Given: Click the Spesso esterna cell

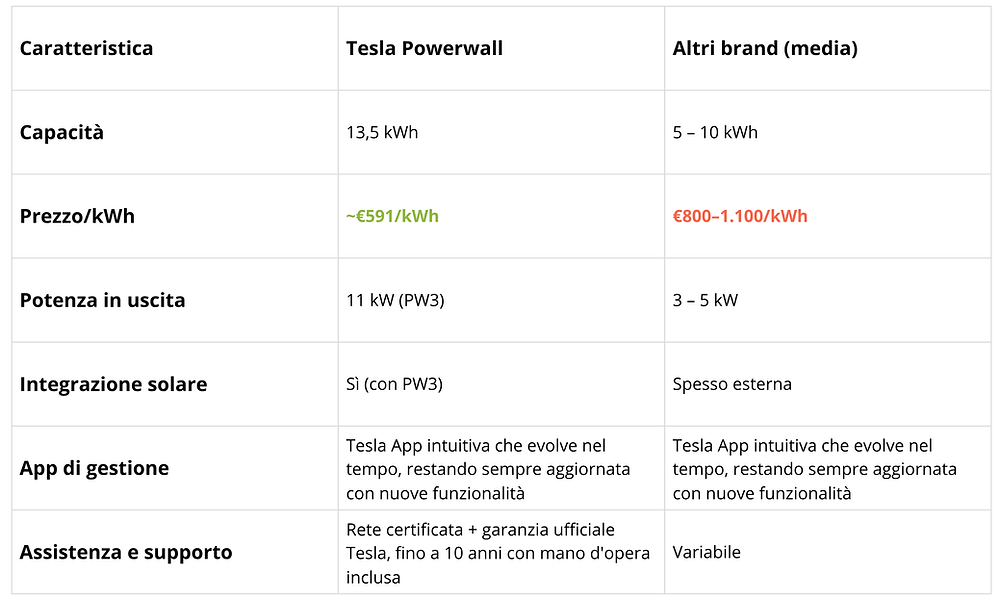Looking at the screenshot, I should coord(732,384).
